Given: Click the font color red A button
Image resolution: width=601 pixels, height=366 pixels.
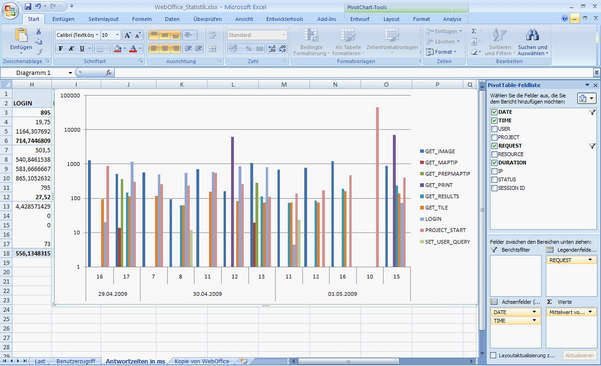Looking at the screenshot, I should pos(133,48).
